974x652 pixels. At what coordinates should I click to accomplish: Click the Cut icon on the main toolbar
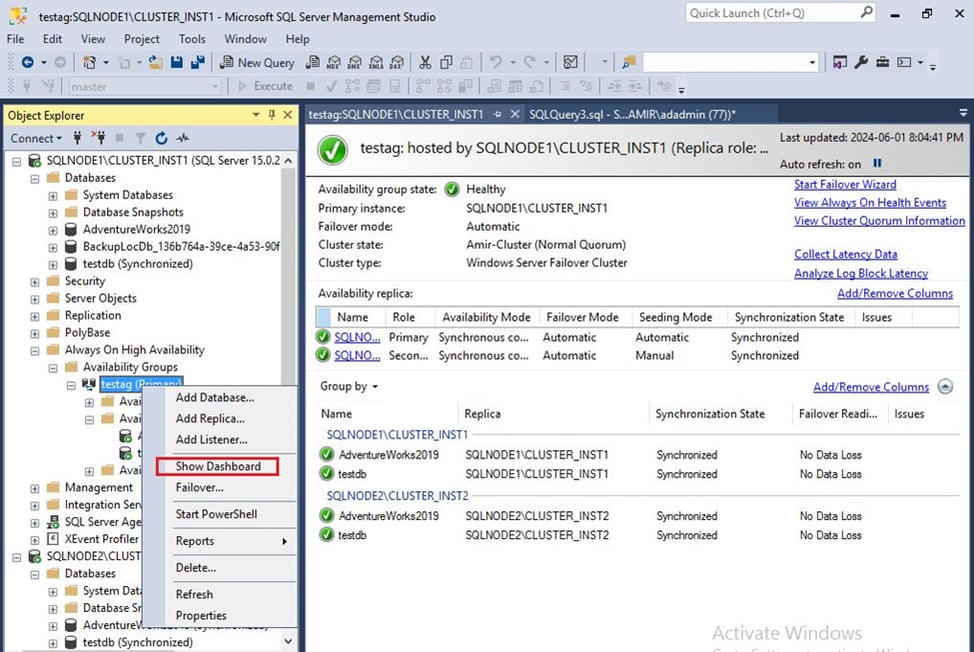coord(427,62)
